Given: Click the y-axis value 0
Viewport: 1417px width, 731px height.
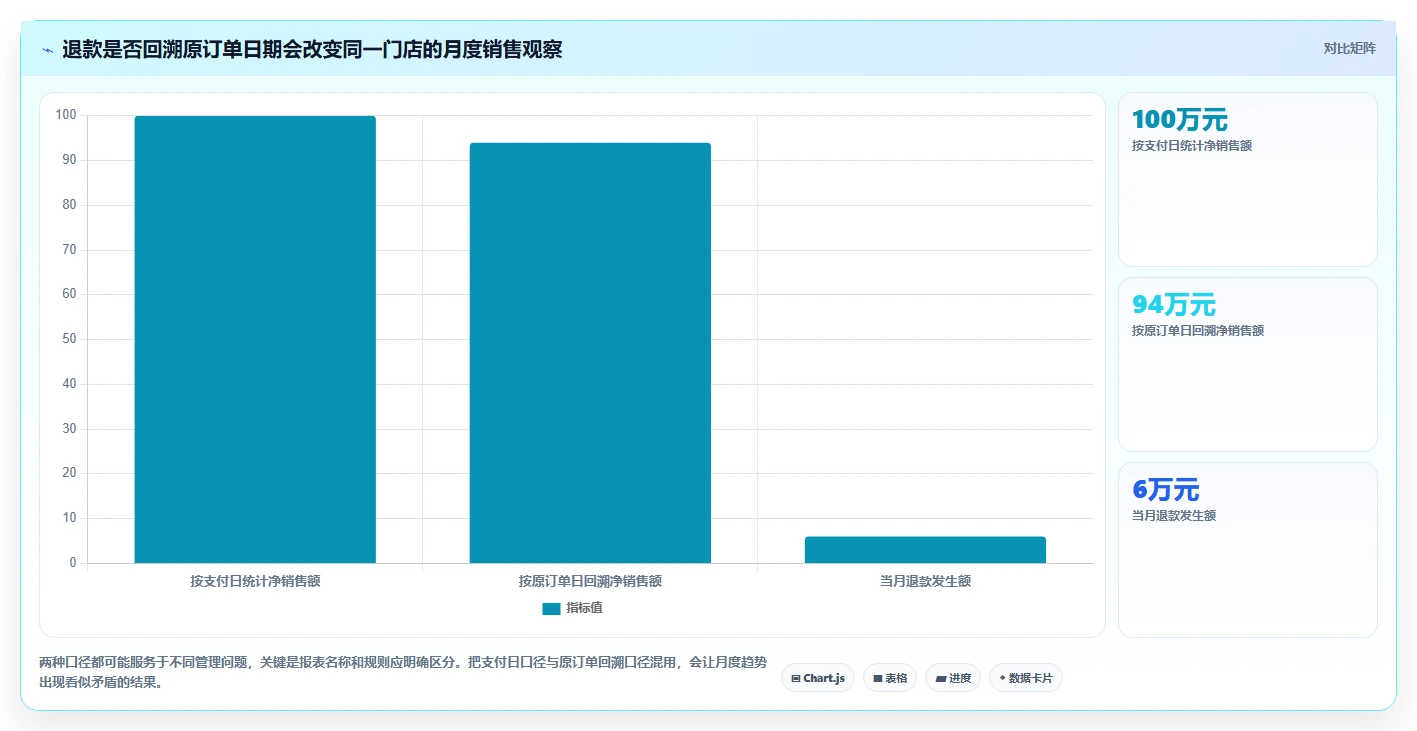Looking at the screenshot, I should (73, 563).
